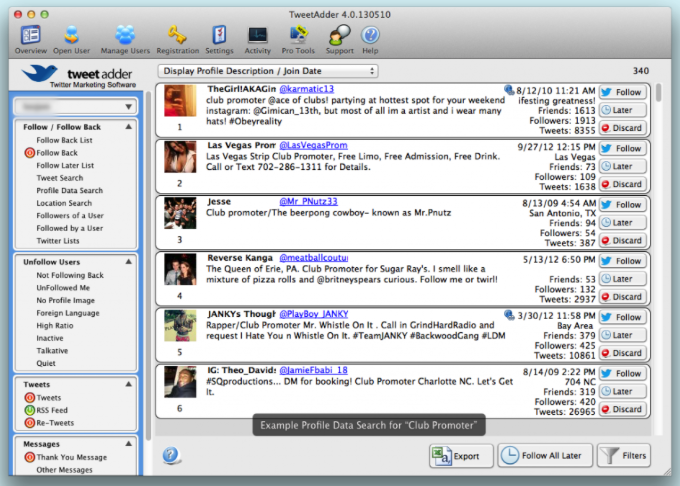Open Followers of a User
The height and width of the screenshot is (486, 680).
tap(70, 215)
